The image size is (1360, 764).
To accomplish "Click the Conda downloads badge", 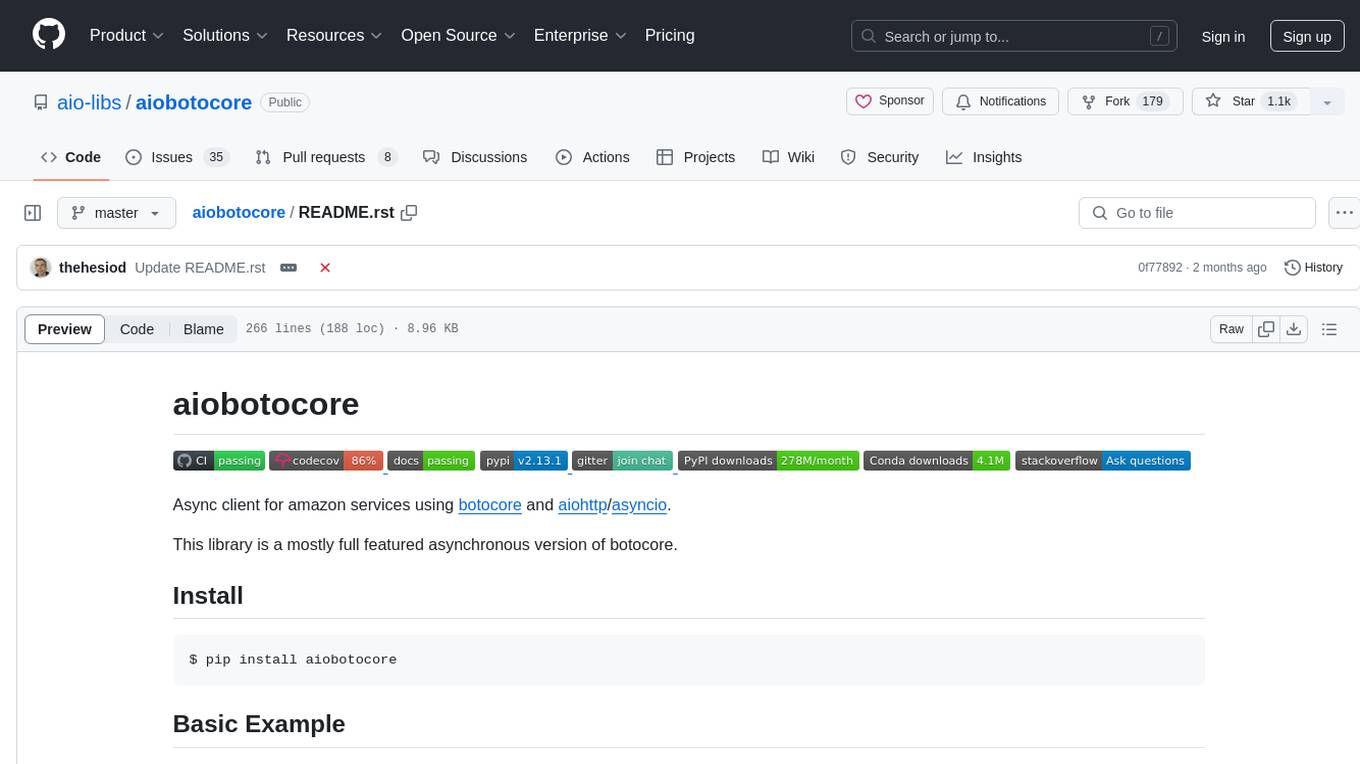I will pos(937,460).
